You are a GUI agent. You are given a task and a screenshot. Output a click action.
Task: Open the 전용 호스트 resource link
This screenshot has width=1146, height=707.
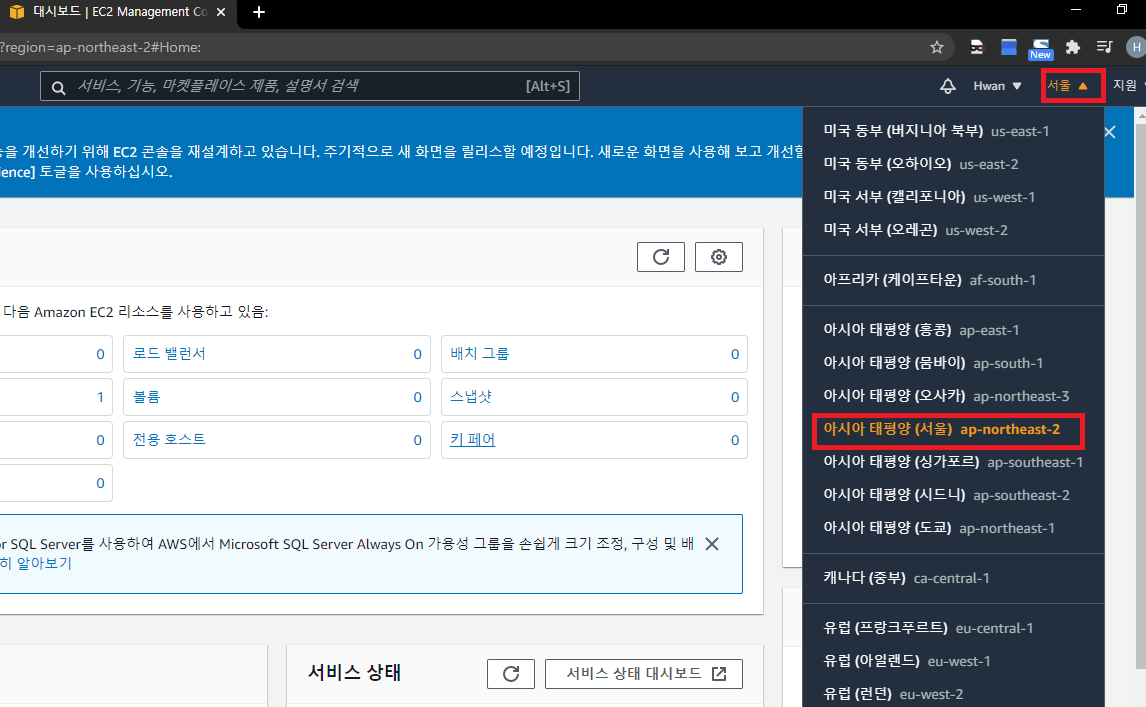[x=169, y=439]
